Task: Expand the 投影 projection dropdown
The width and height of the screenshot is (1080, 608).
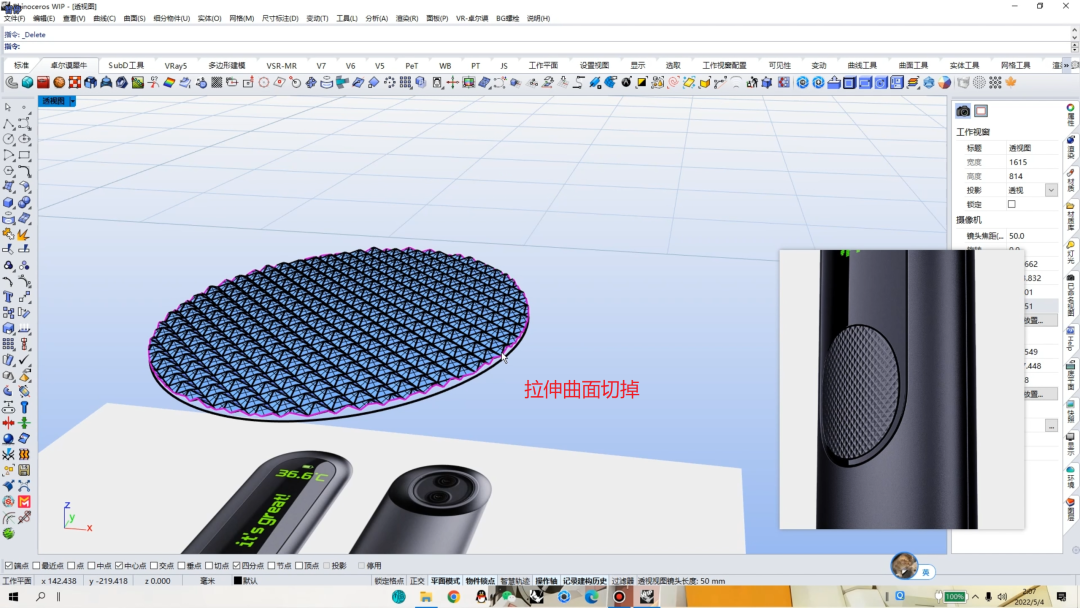Action: tap(1051, 190)
